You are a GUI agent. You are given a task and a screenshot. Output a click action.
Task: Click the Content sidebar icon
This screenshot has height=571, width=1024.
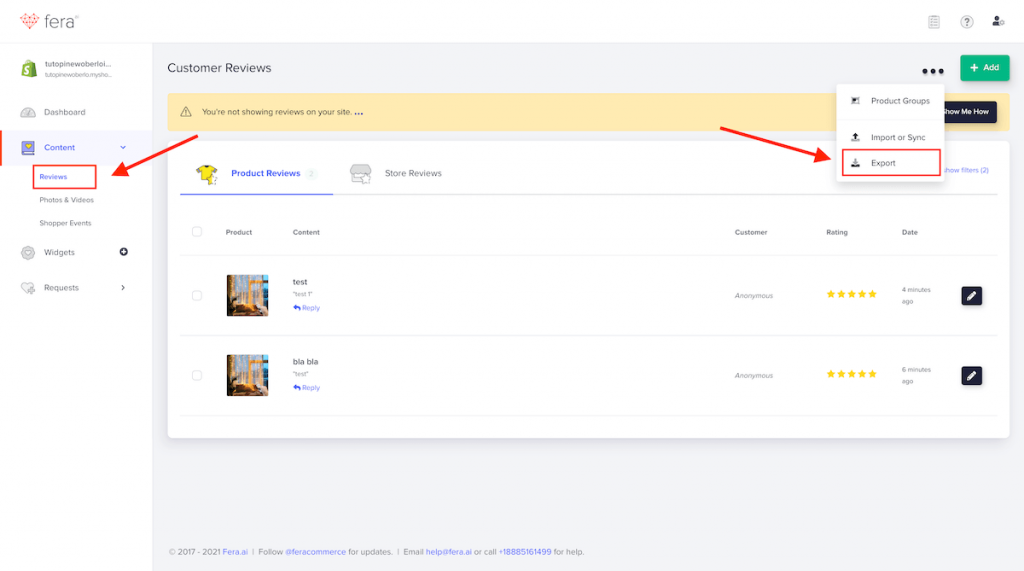(x=28, y=148)
